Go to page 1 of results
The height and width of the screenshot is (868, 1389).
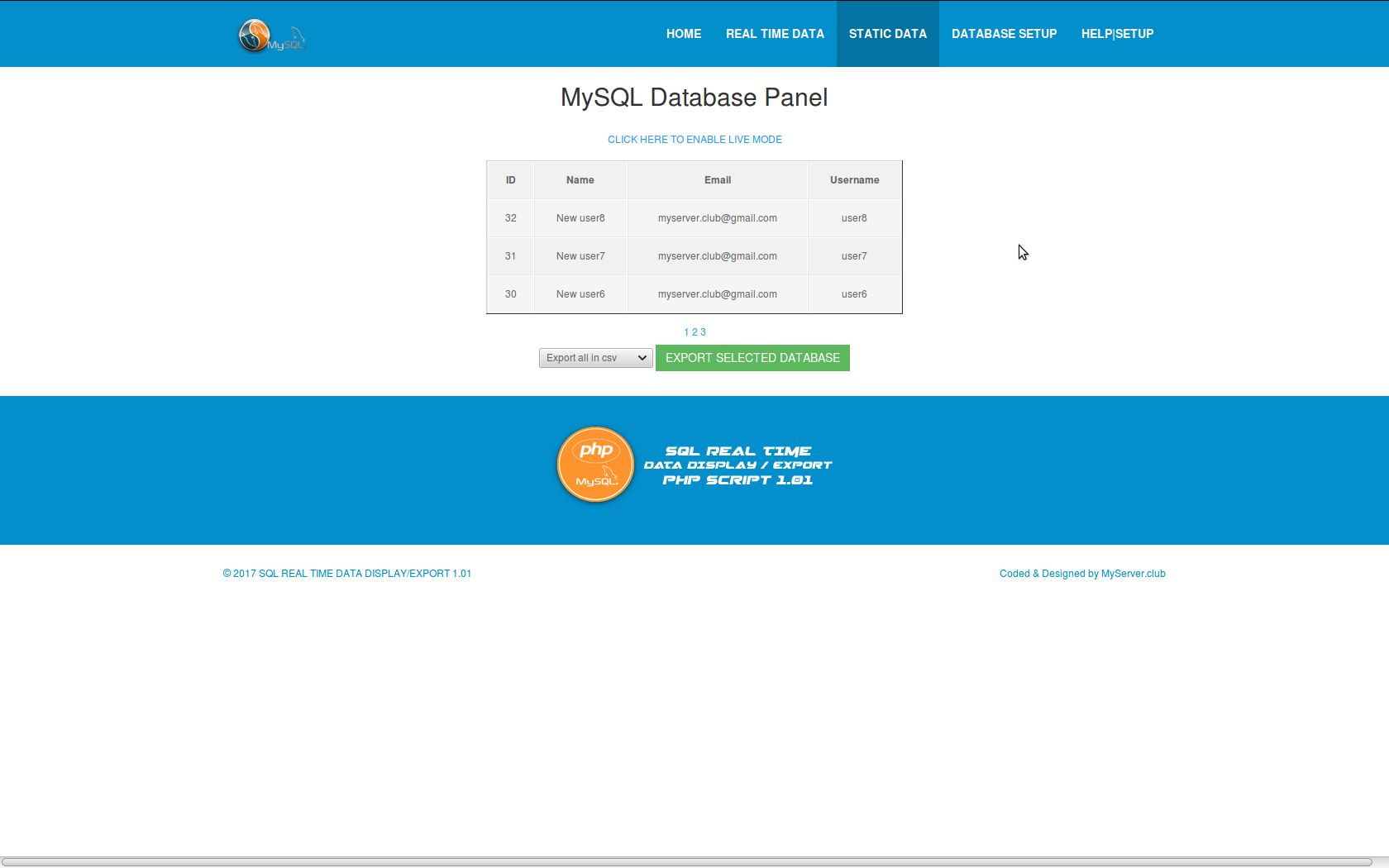pyautogui.click(x=686, y=332)
